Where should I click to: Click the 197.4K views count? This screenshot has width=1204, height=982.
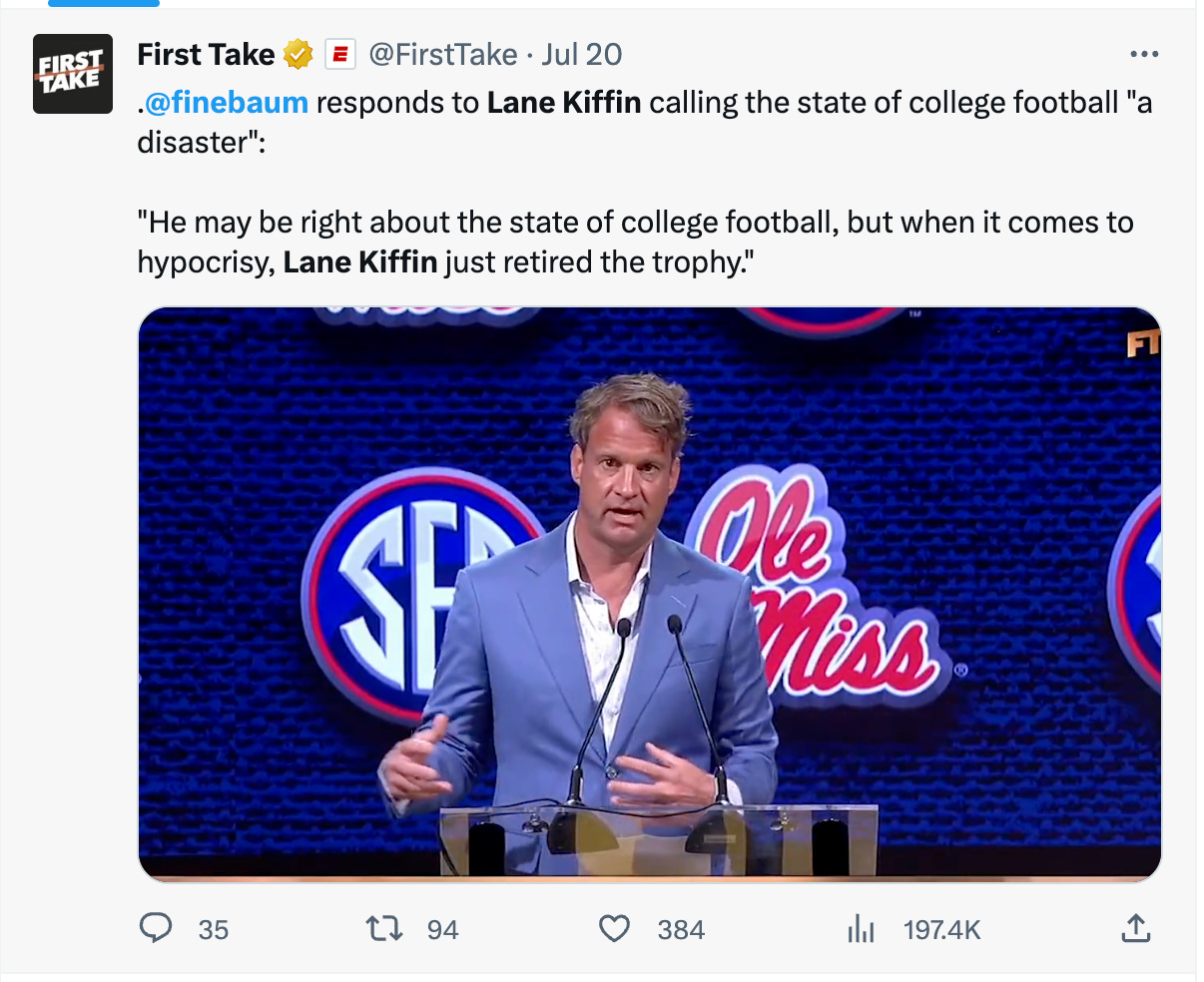click(942, 930)
